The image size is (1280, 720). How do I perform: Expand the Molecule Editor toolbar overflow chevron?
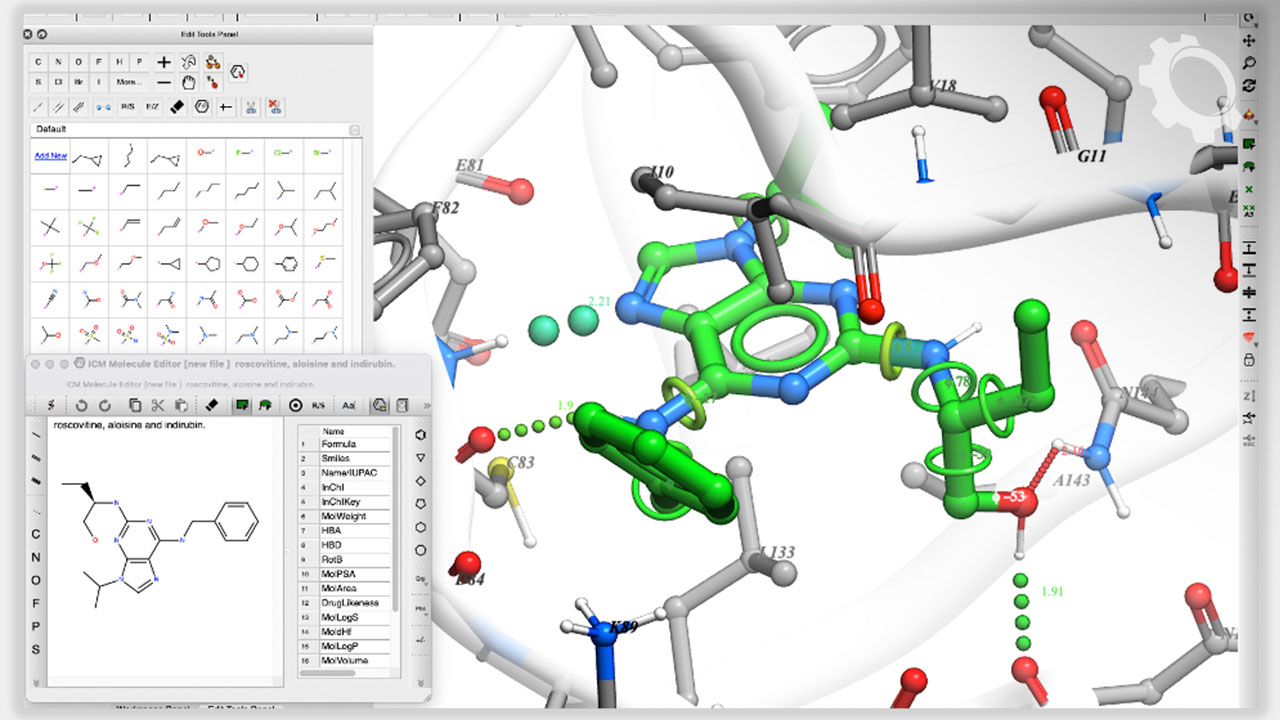[x=427, y=405]
